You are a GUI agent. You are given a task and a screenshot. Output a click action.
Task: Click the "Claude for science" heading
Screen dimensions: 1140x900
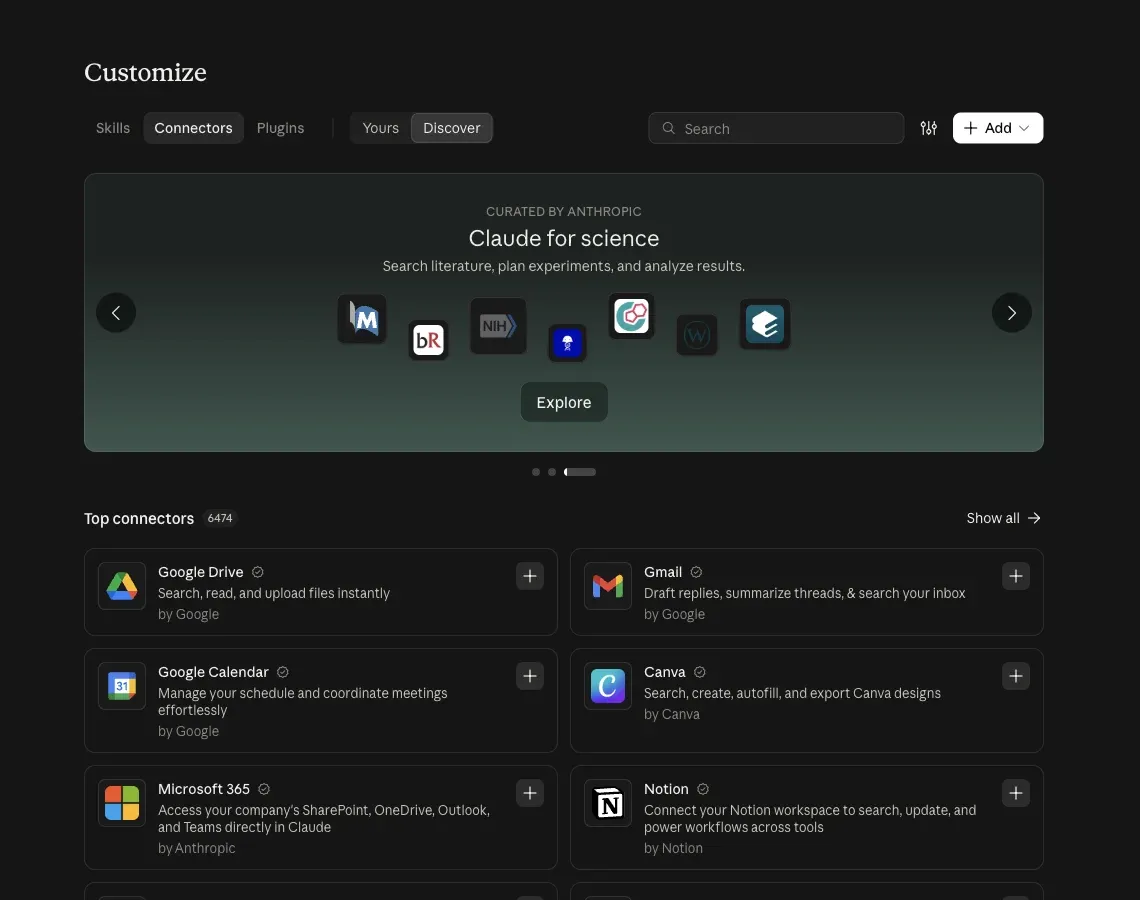[563, 238]
